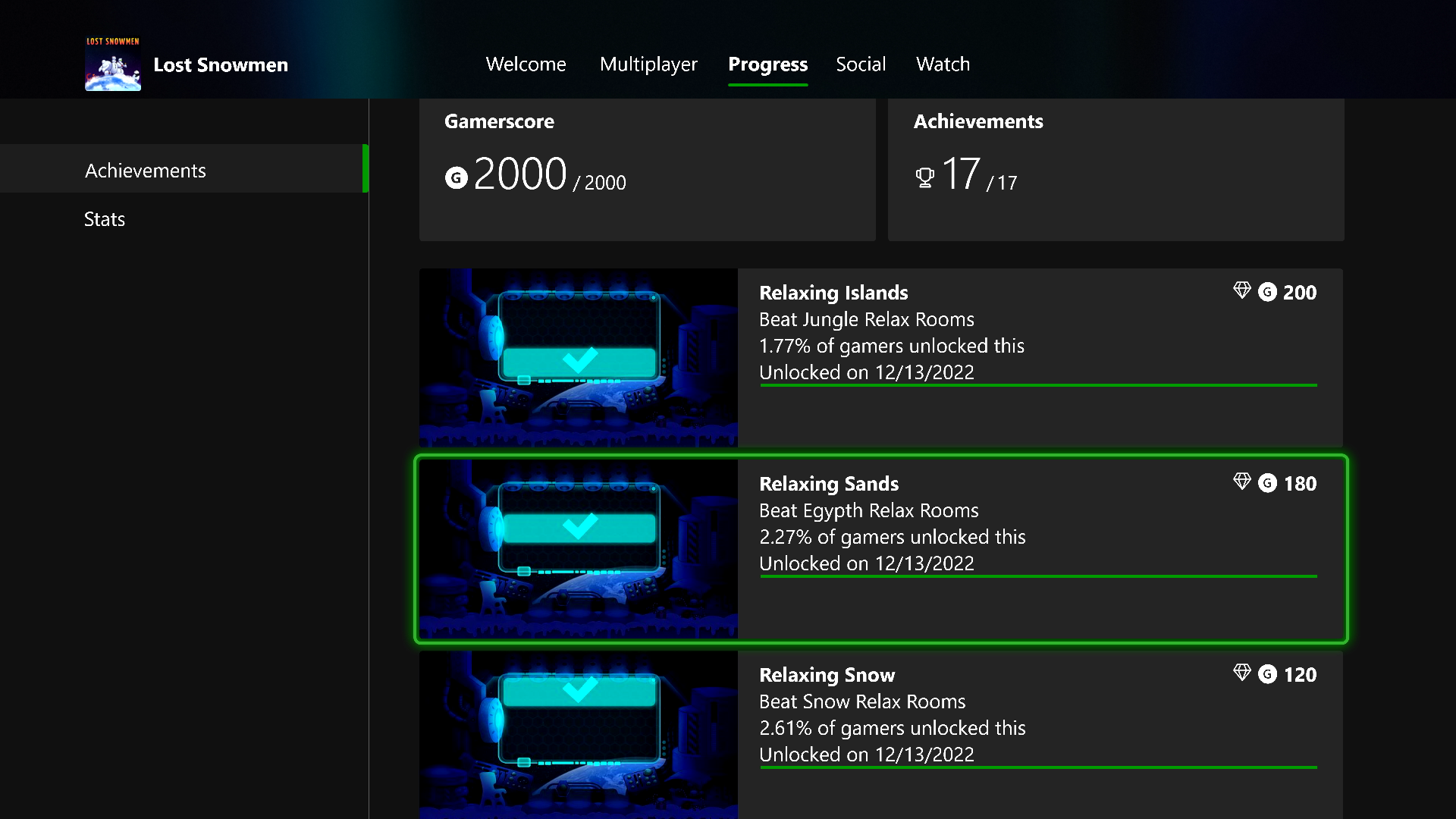The width and height of the screenshot is (1456, 819).
Task: Click the G score icon next to 200
Action: [x=1267, y=292]
